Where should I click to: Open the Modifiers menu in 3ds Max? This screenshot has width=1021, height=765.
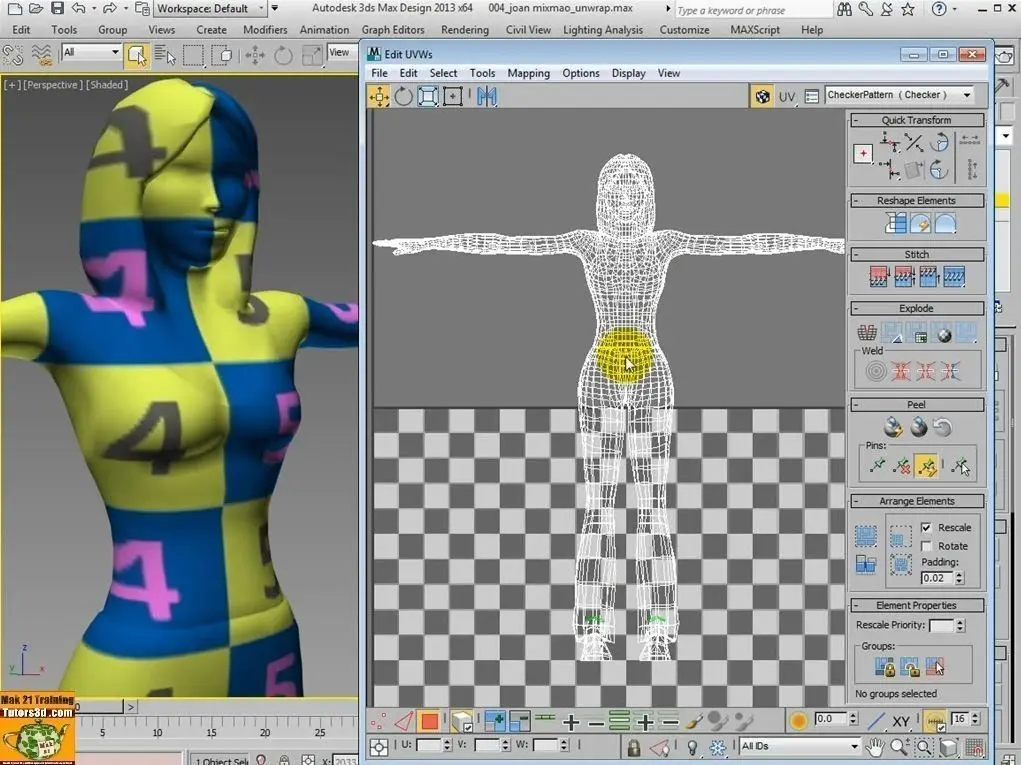[x=265, y=30]
